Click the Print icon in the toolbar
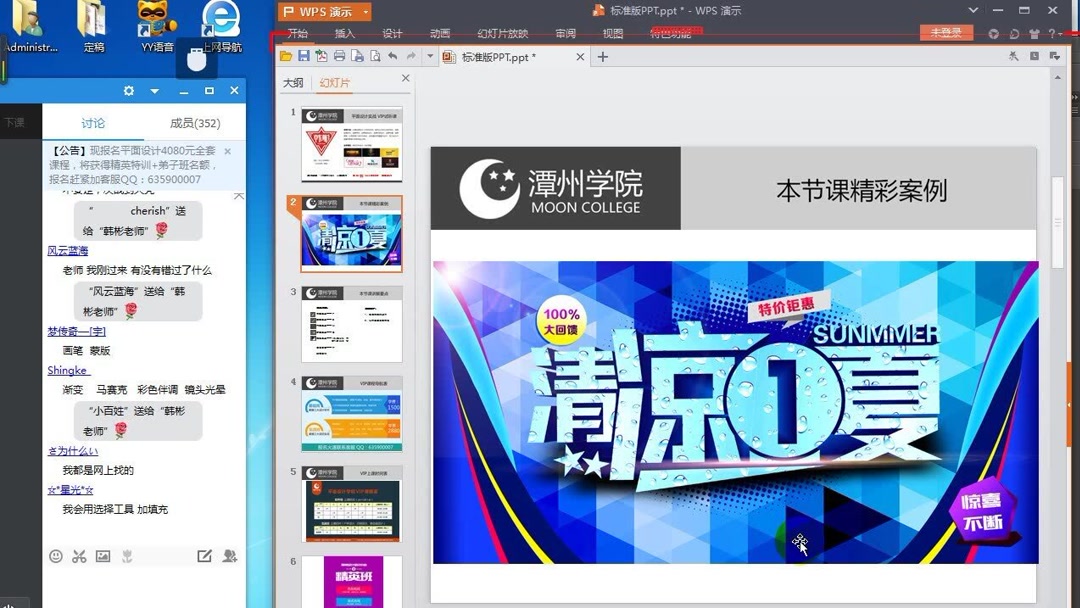This screenshot has width=1080, height=608. (x=340, y=56)
